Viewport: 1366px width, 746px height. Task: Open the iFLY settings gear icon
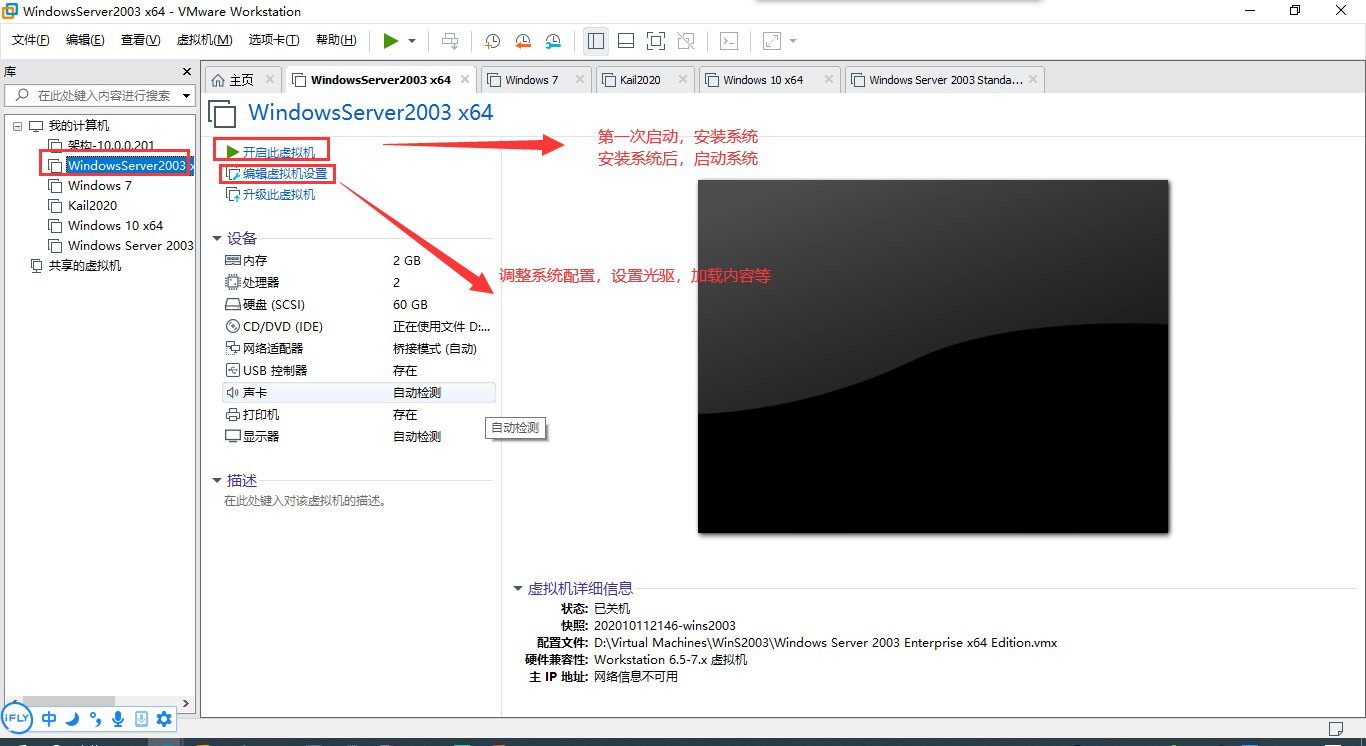[x=164, y=719]
